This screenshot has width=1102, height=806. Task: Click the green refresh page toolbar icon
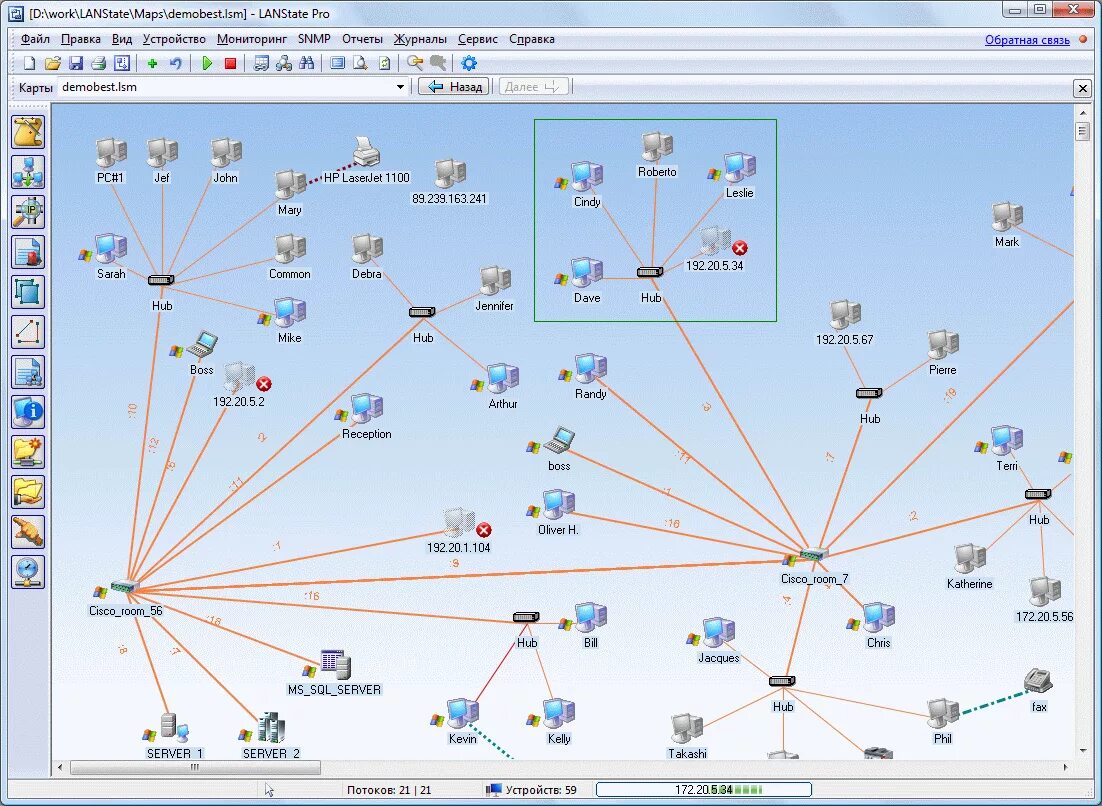click(x=384, y=63)
